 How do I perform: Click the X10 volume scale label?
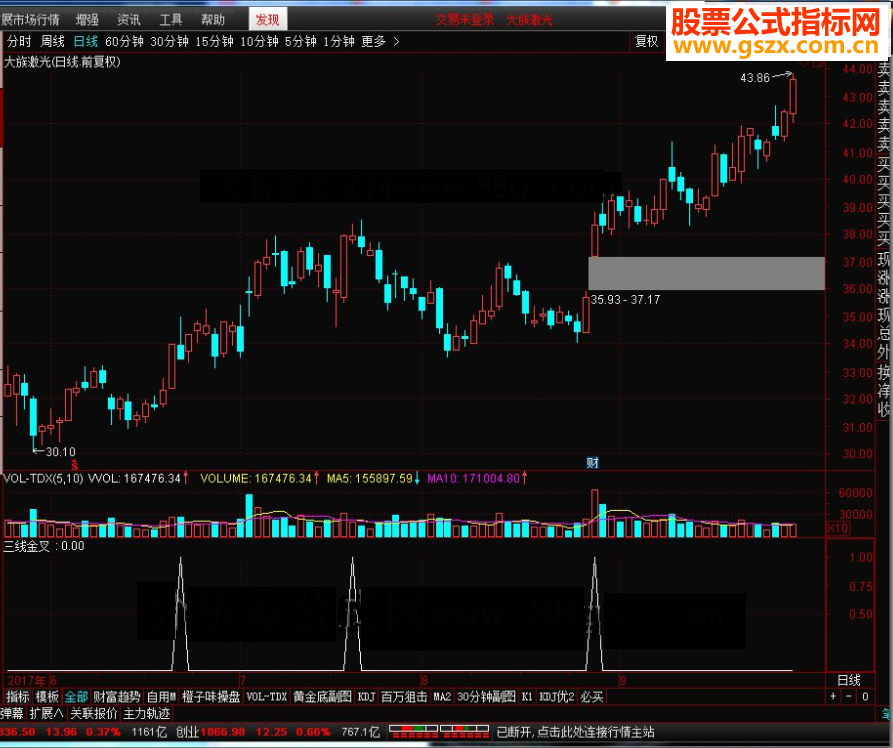point(837,528)
